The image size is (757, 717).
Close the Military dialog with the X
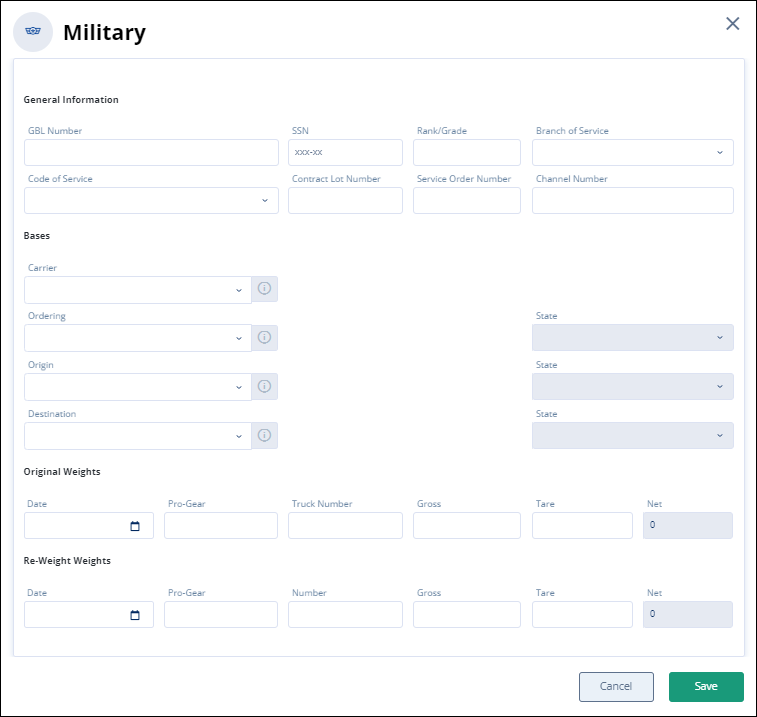click(x=732, y=24)
